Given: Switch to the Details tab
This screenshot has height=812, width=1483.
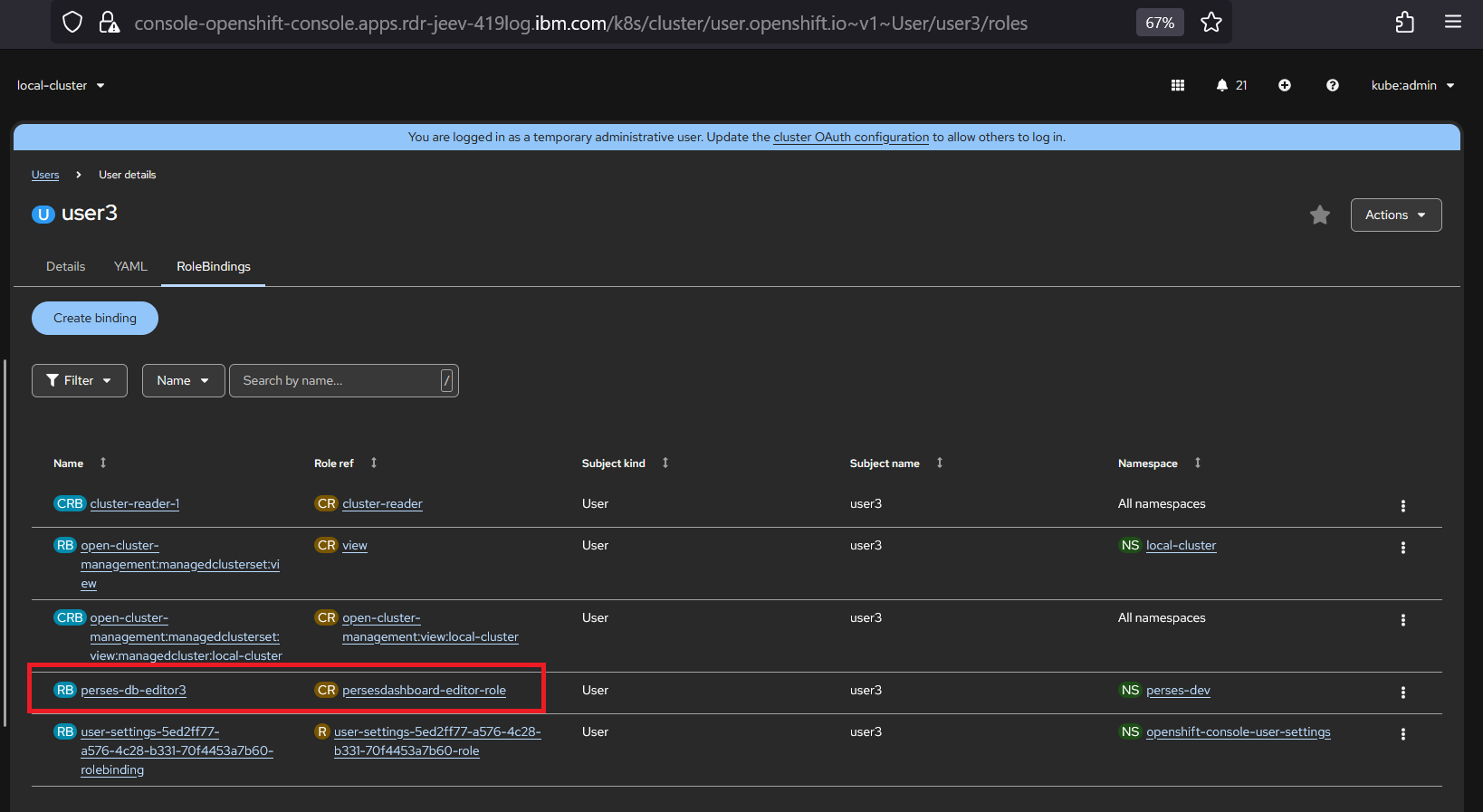Looking at the screenshot, I should [65, 266].
